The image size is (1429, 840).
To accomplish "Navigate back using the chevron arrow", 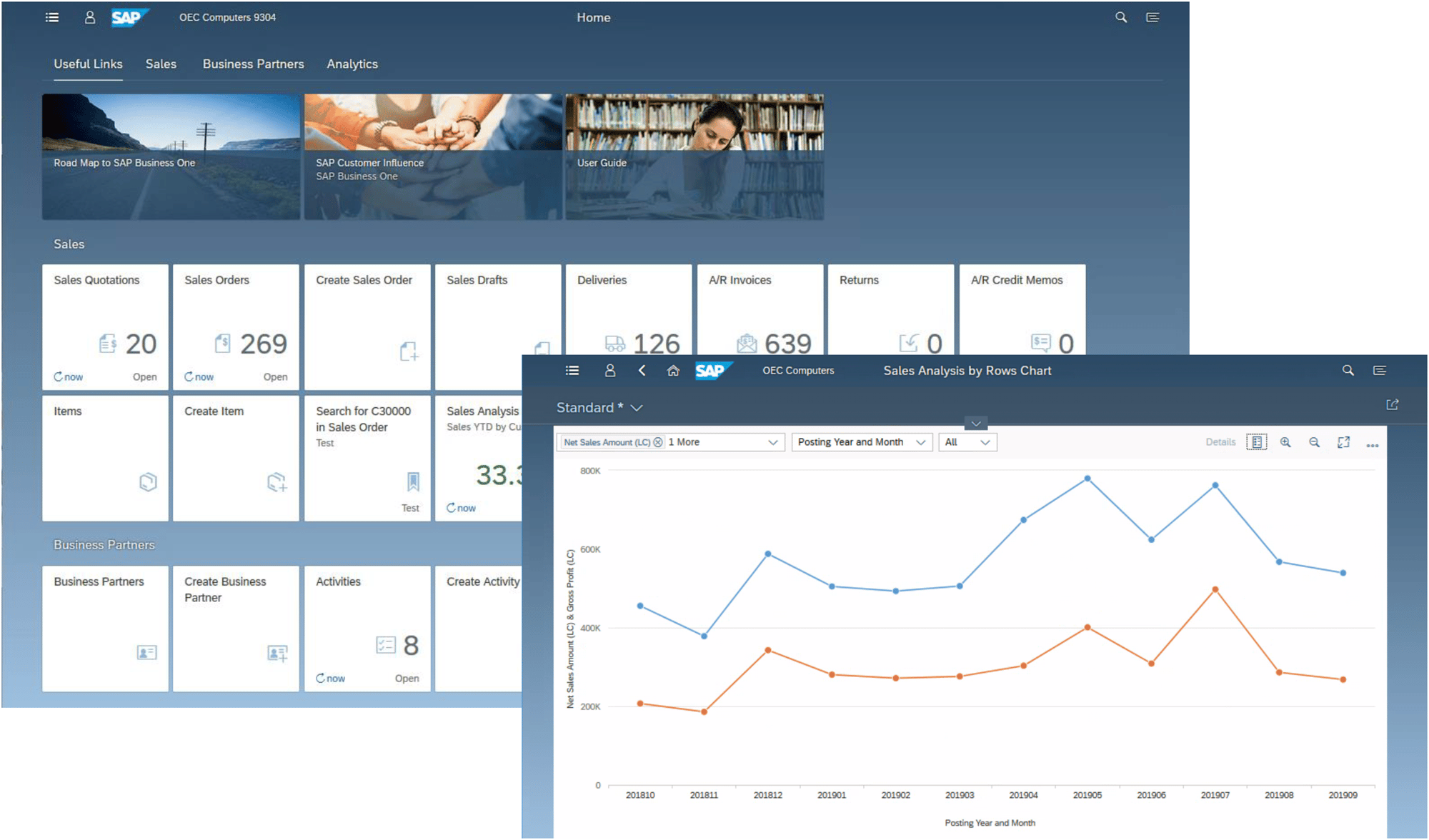I will (x=642, y=371).
